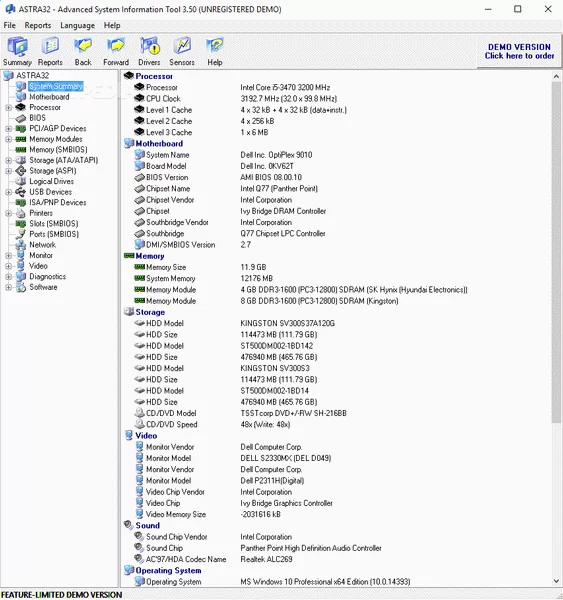The height and width of the screenshot is (600, 563).
Task: Select the CD/DVD Speed row
Action: 212,424
